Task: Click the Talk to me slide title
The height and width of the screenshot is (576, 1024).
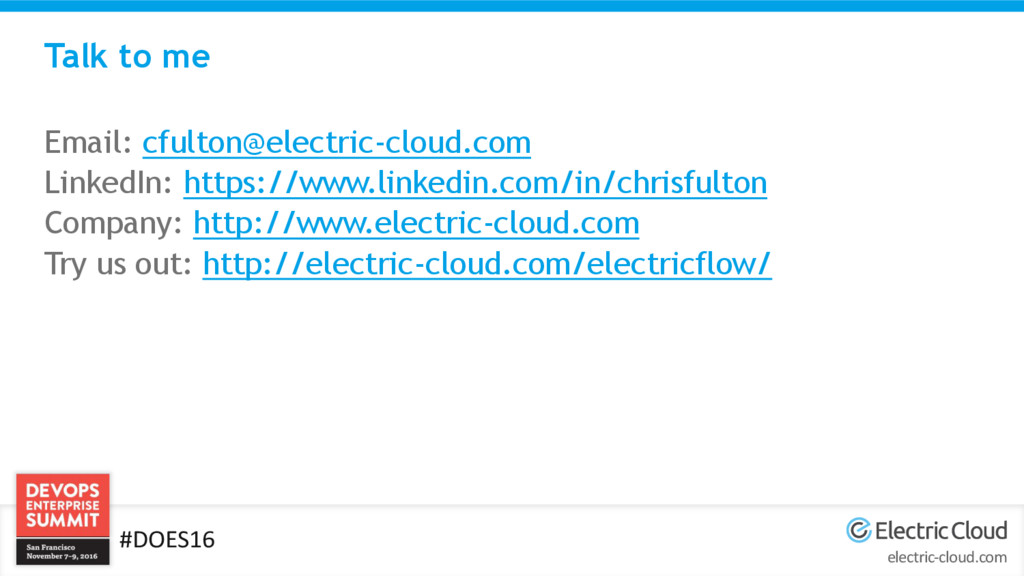Action: 127,56
